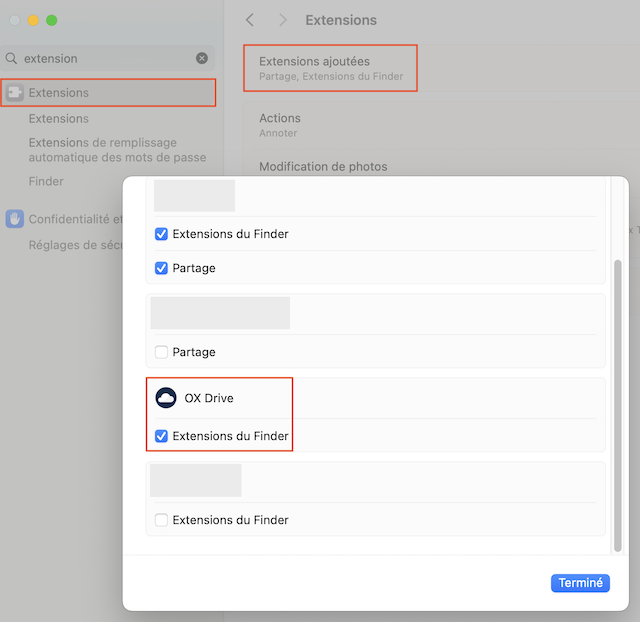Enable the unchecked Partage checkbox
This screenshot has width=640, height=622.
pos(161,352)
